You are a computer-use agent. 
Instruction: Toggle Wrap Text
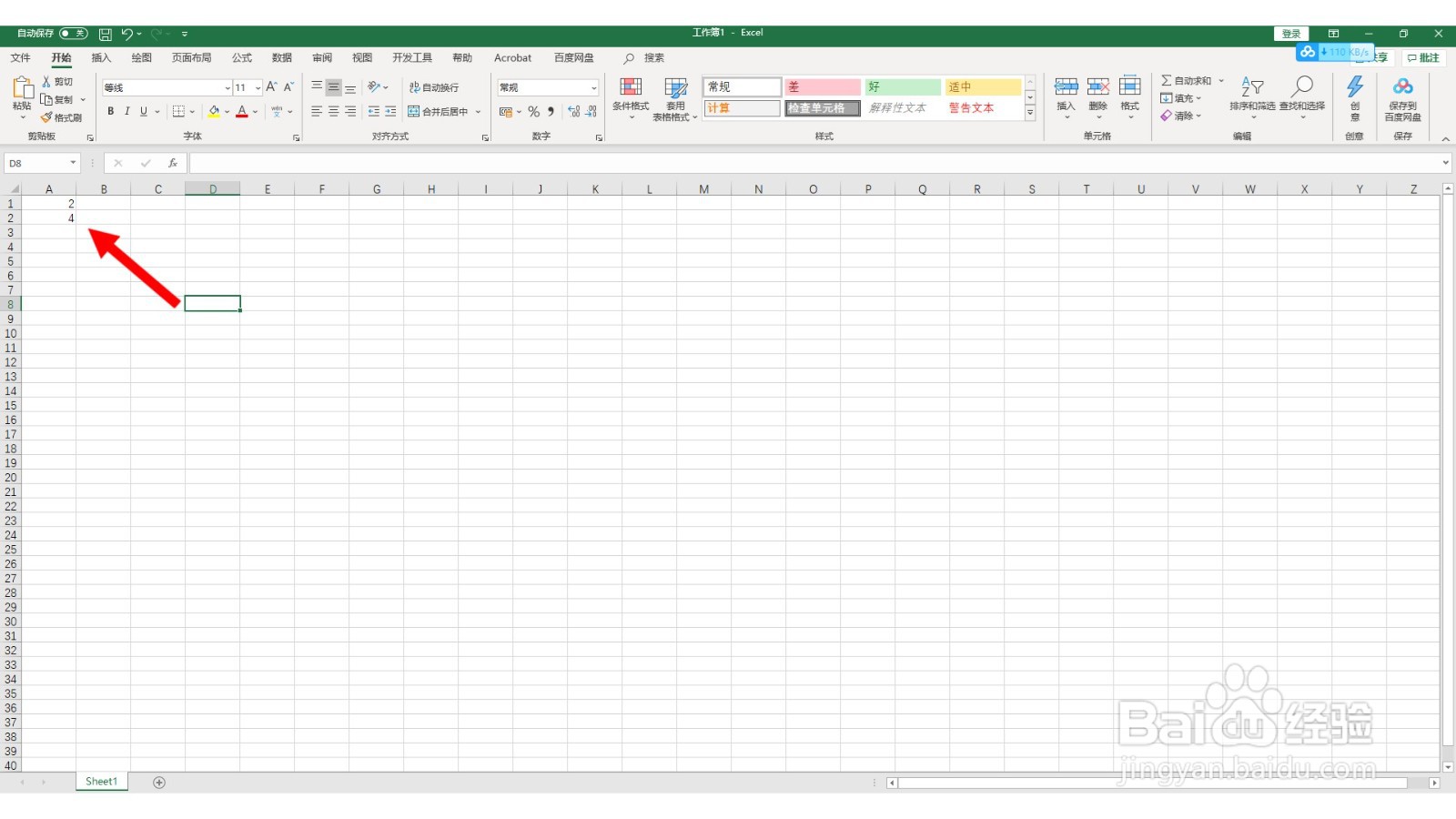coord(434,87)
